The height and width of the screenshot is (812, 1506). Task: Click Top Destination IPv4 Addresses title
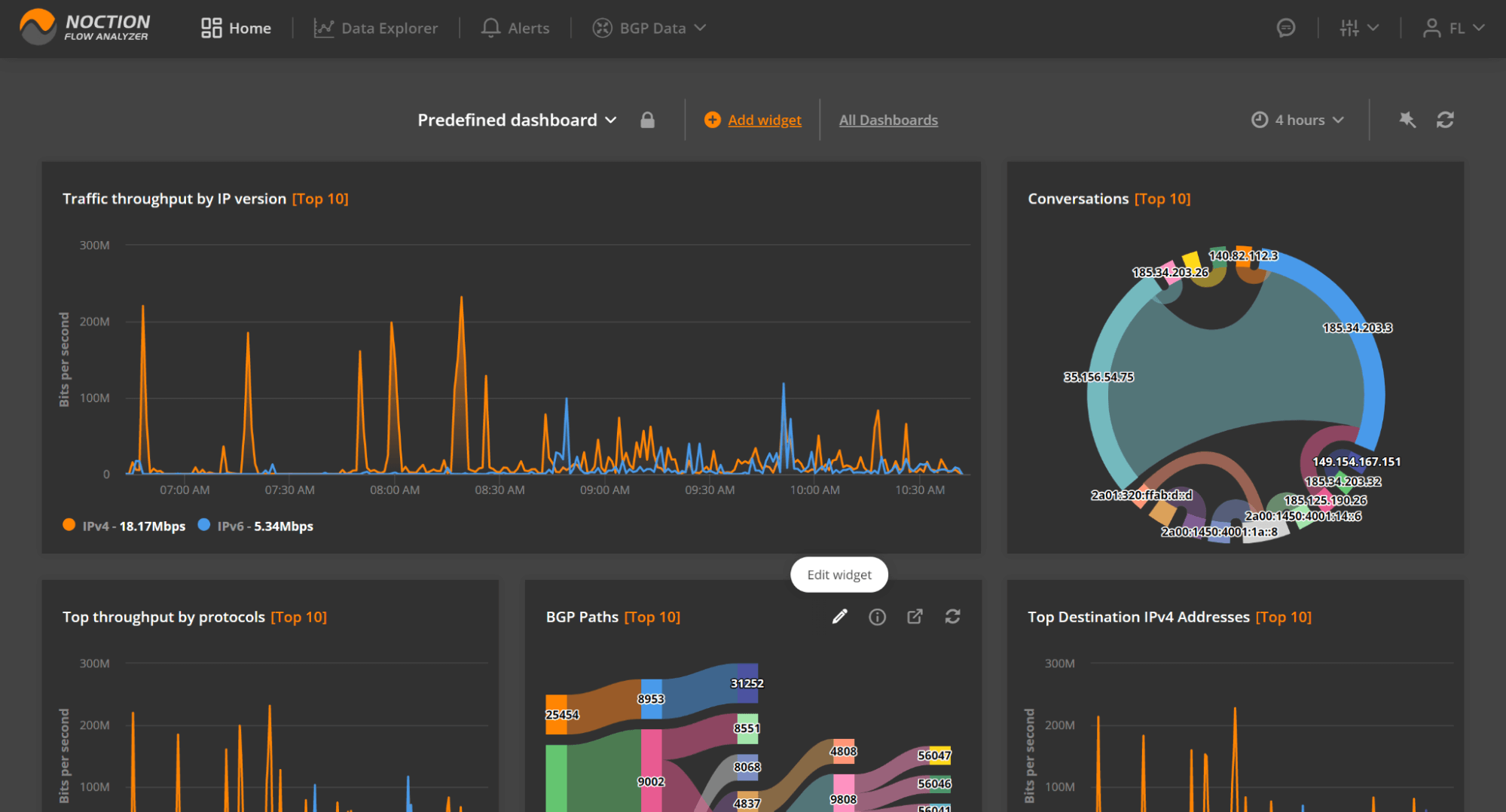(1138, 617)
